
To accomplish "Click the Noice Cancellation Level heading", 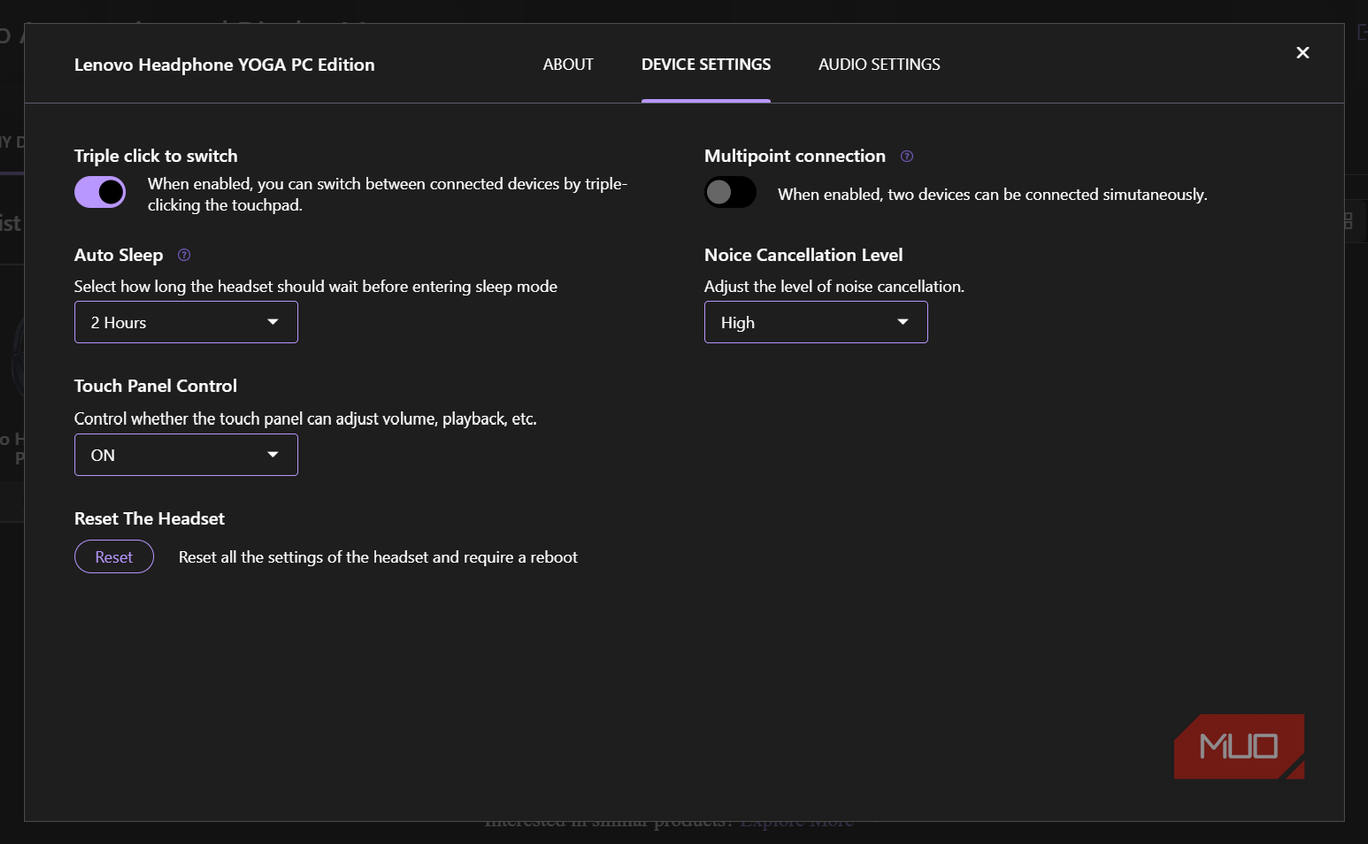I will pyautogui.click(x=803, y=255).
